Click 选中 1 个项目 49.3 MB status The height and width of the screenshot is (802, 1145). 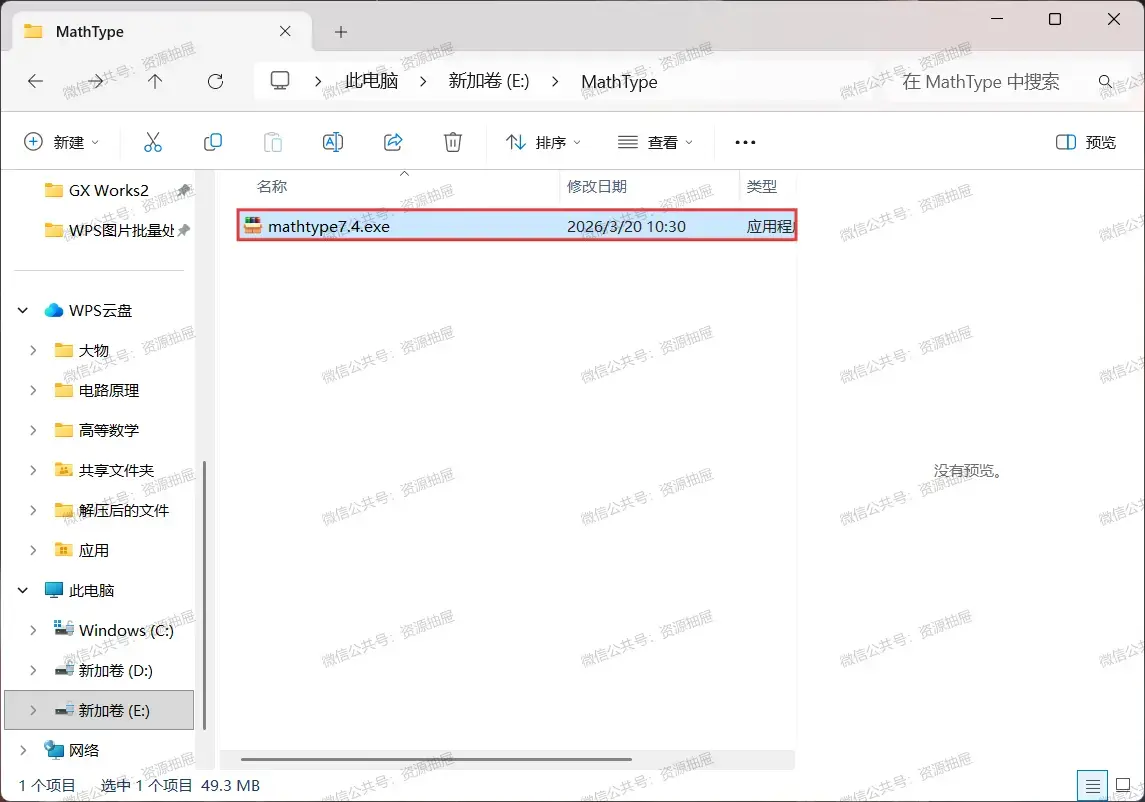(x=180, y=785)
